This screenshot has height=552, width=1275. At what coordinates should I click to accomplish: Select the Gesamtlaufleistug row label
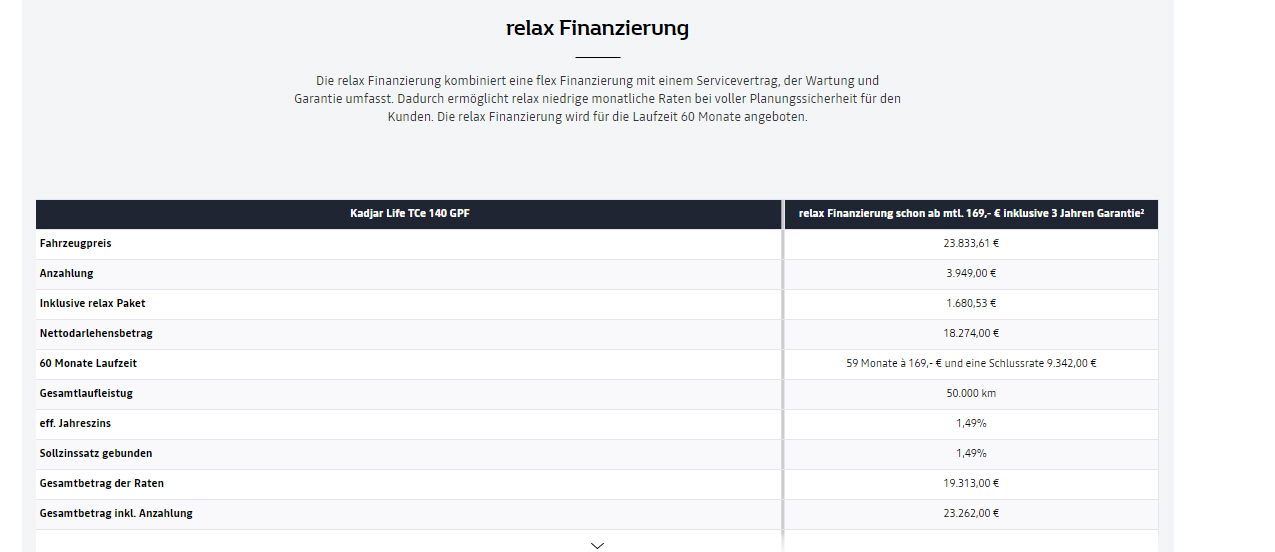[x=86, y=393]
